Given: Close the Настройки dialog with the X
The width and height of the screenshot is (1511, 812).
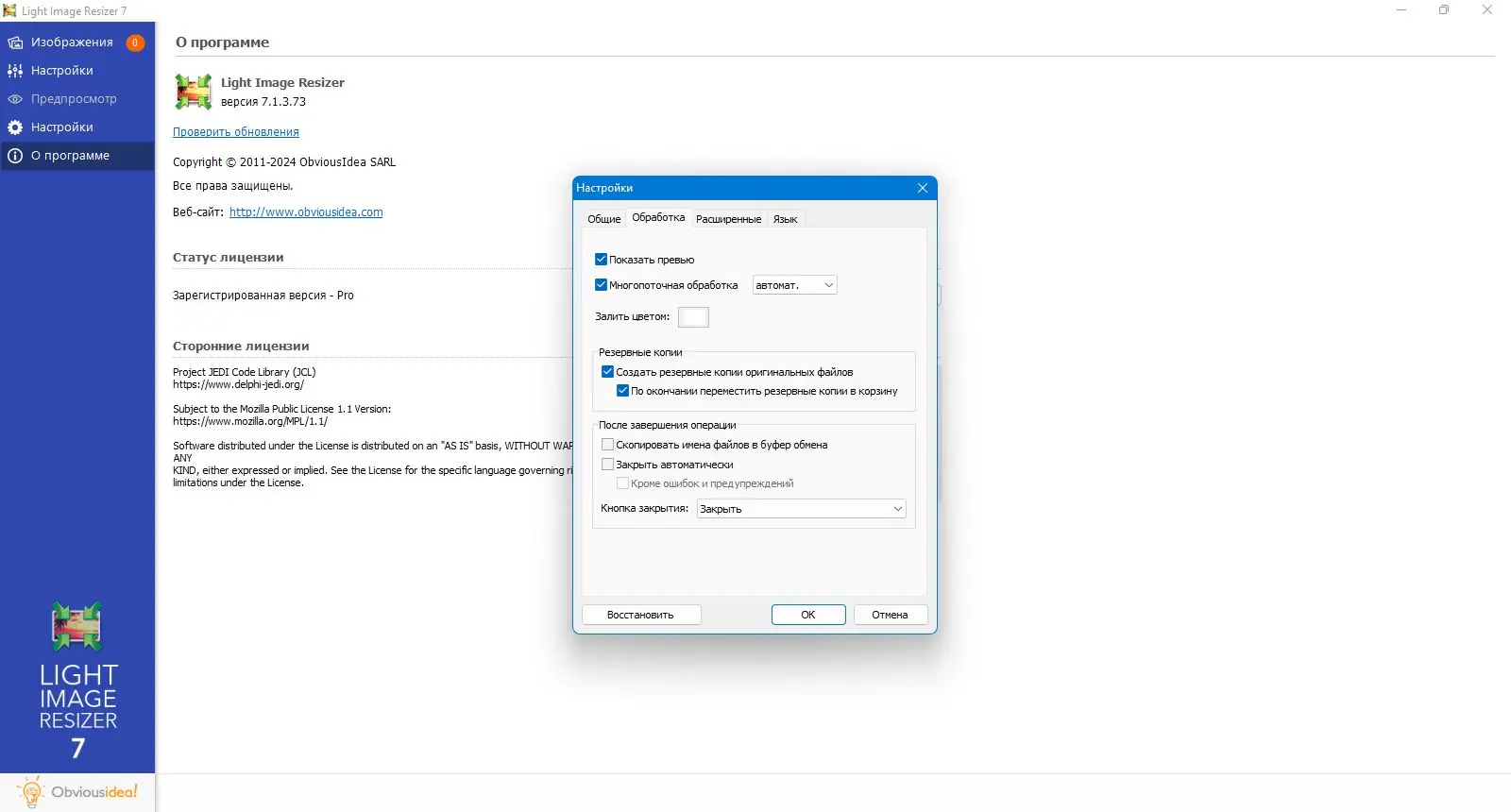Looking at the screenshot, I should click(923, 188).
